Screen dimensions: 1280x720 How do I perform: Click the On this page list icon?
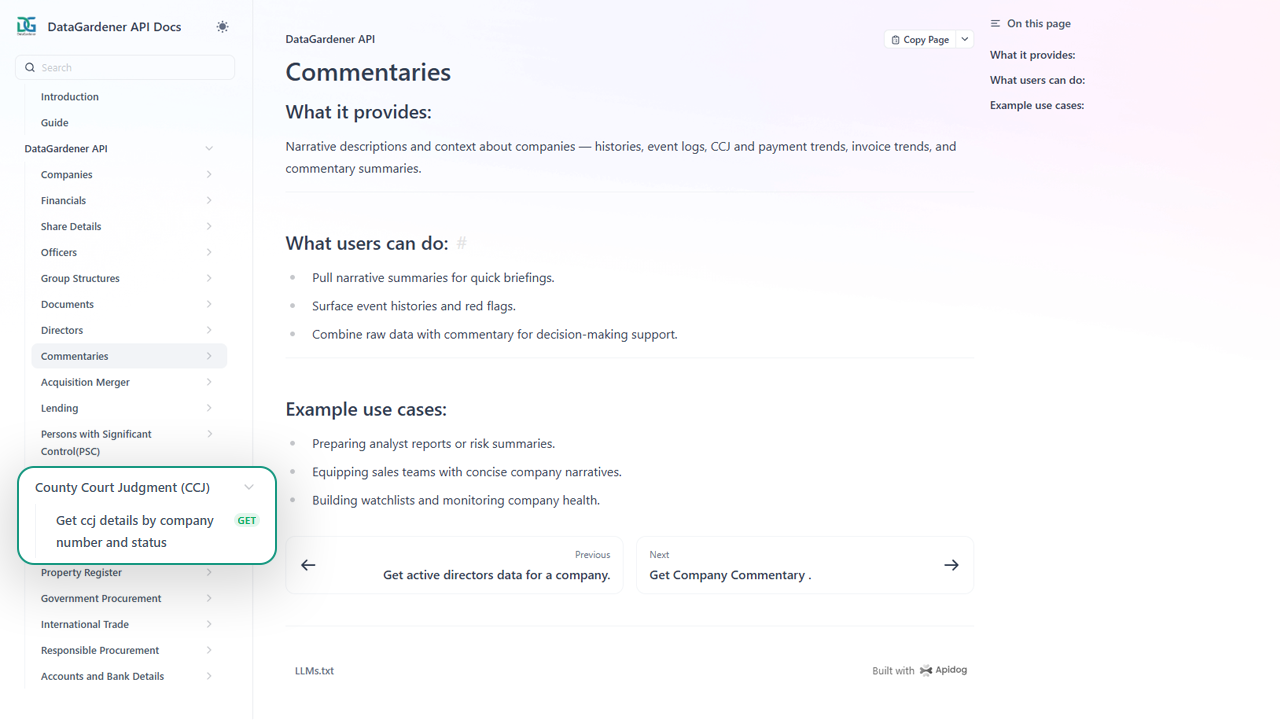click(x=996, y=24)
